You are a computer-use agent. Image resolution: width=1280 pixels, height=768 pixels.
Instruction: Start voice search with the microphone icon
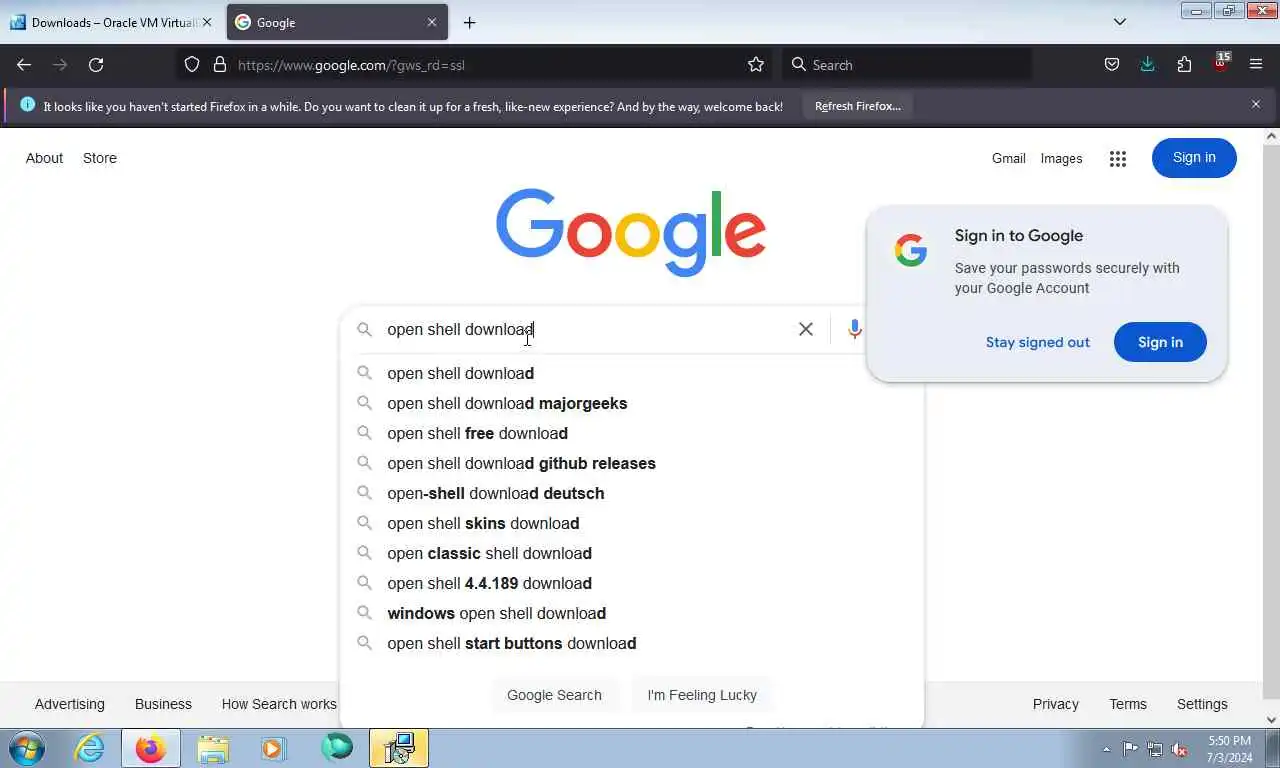tap(854, 329)
